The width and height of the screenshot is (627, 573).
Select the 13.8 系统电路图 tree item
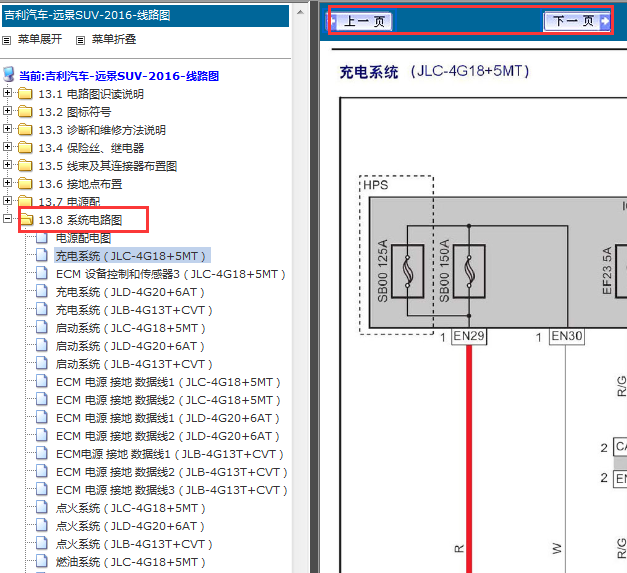(80, 220)
